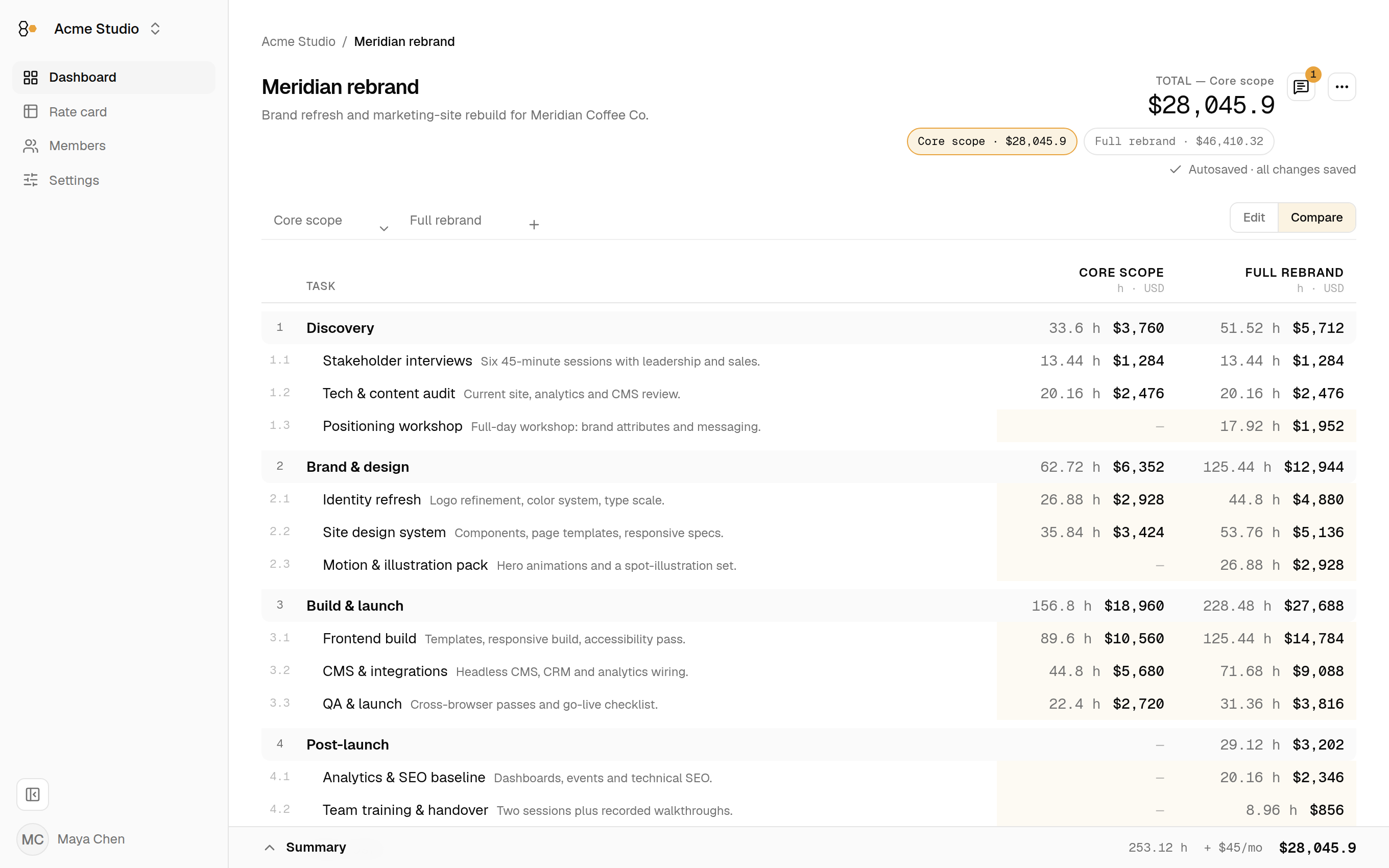1389x868 pixels.
Task: Select Dashboard in the sidebar
Action: [114, 78]
